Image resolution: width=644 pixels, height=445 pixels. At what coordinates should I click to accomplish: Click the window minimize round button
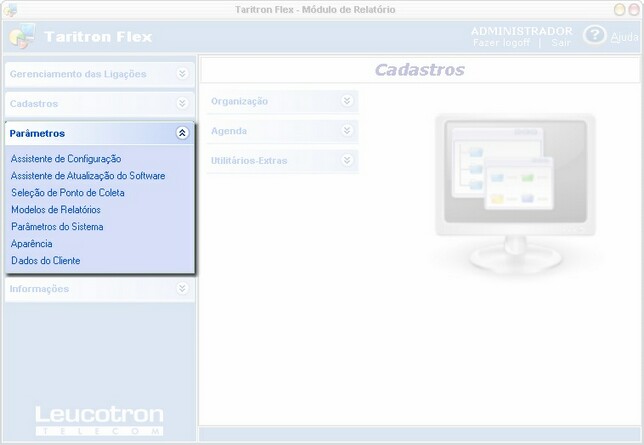(619, 9)
